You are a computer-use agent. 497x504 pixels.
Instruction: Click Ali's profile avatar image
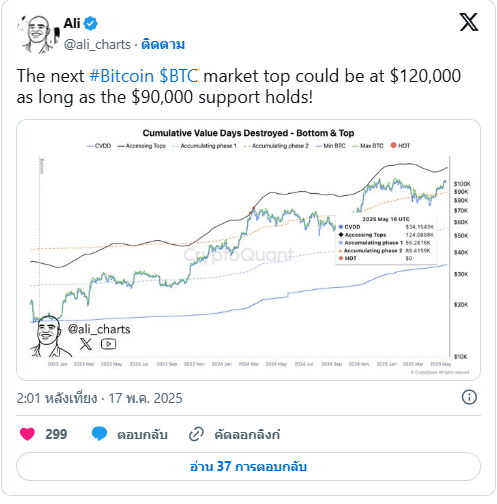tap(38, 34)
